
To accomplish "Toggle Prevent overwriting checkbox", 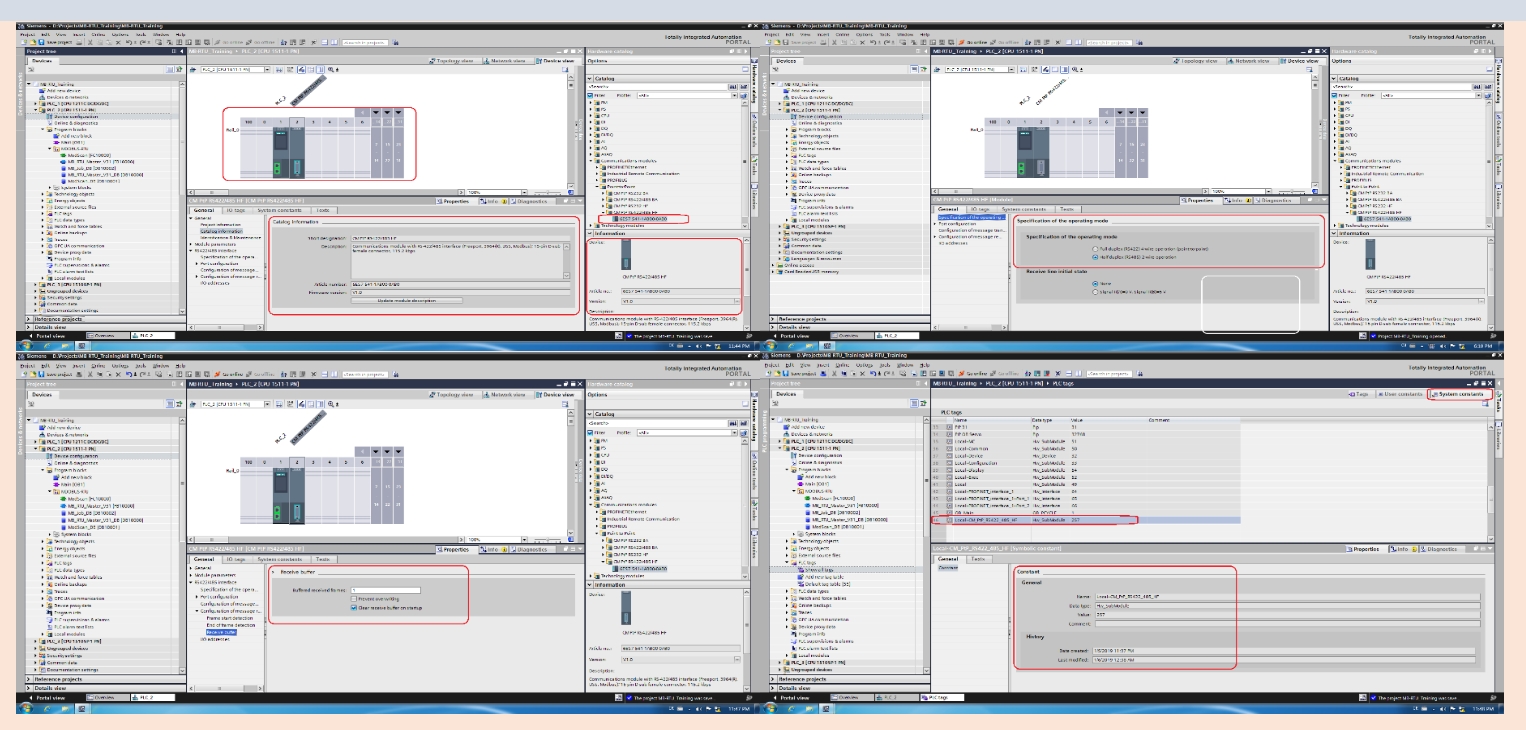I will (x=354, y=598).
